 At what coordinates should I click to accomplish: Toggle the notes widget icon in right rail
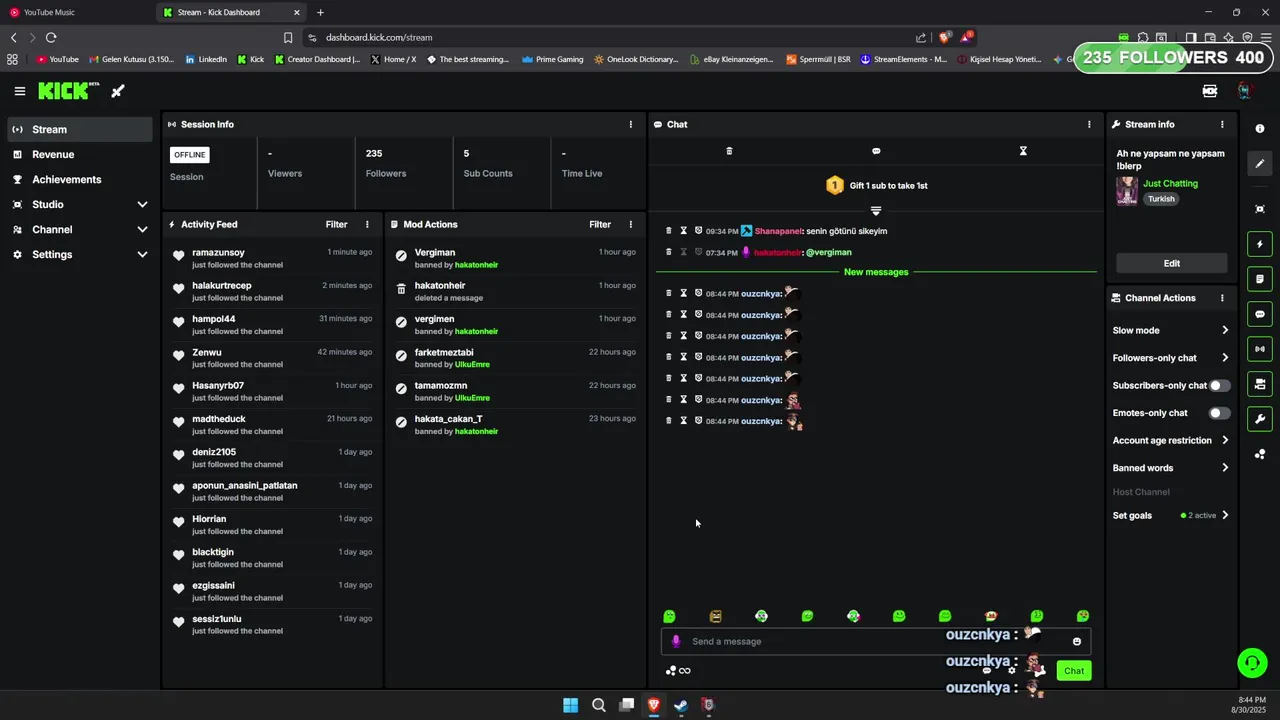(x=1260, y=279)
